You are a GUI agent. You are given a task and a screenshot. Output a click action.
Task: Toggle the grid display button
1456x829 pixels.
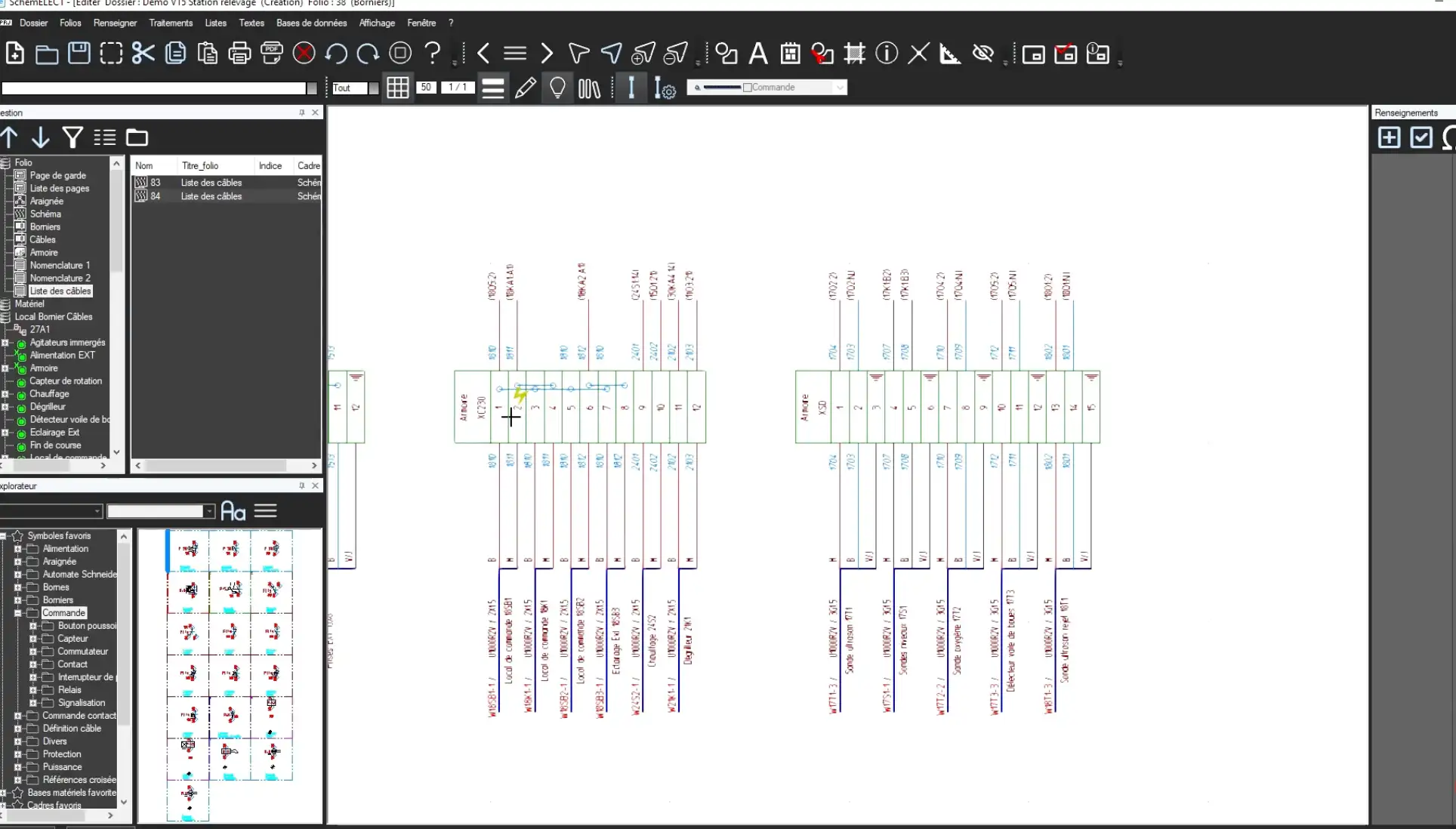click(398, 88)
